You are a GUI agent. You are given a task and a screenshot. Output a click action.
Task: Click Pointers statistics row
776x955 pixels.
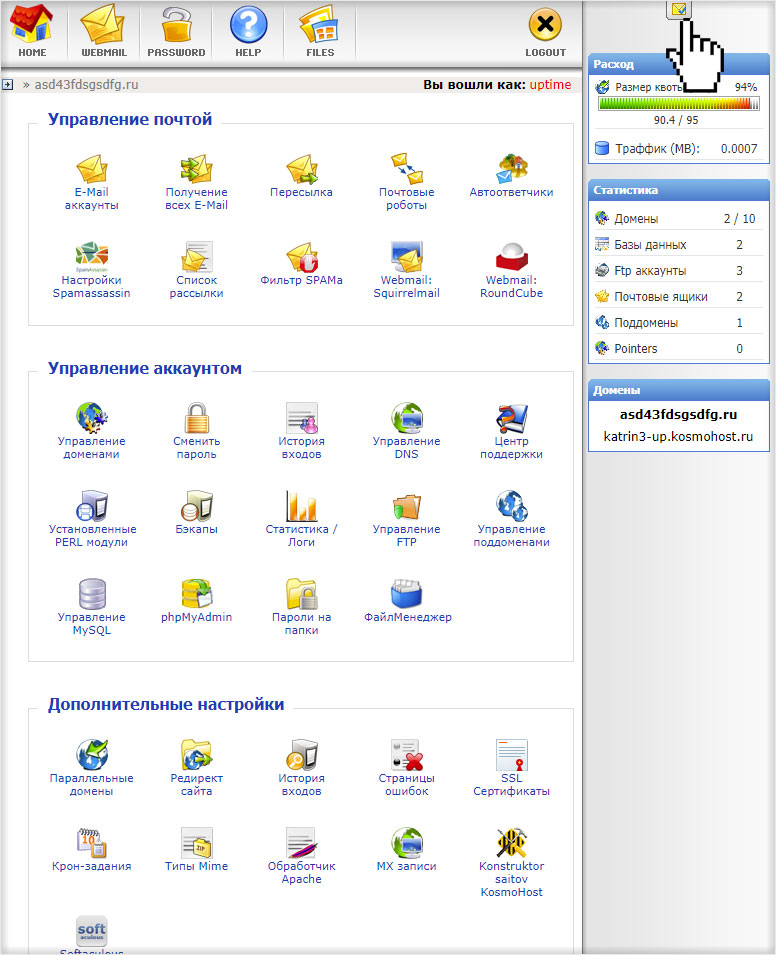tap(677, 348)
